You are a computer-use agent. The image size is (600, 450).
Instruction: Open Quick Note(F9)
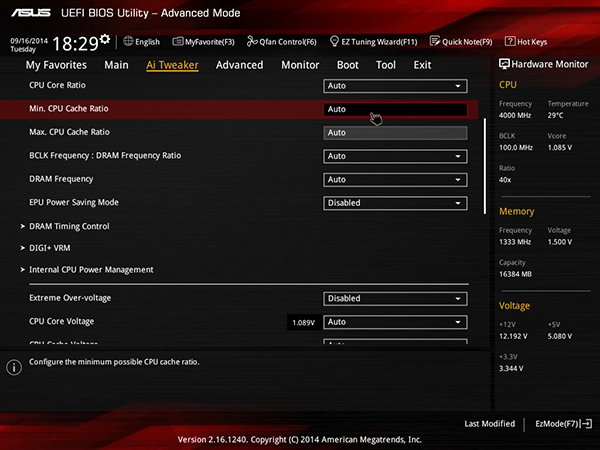tap(461, 42)
